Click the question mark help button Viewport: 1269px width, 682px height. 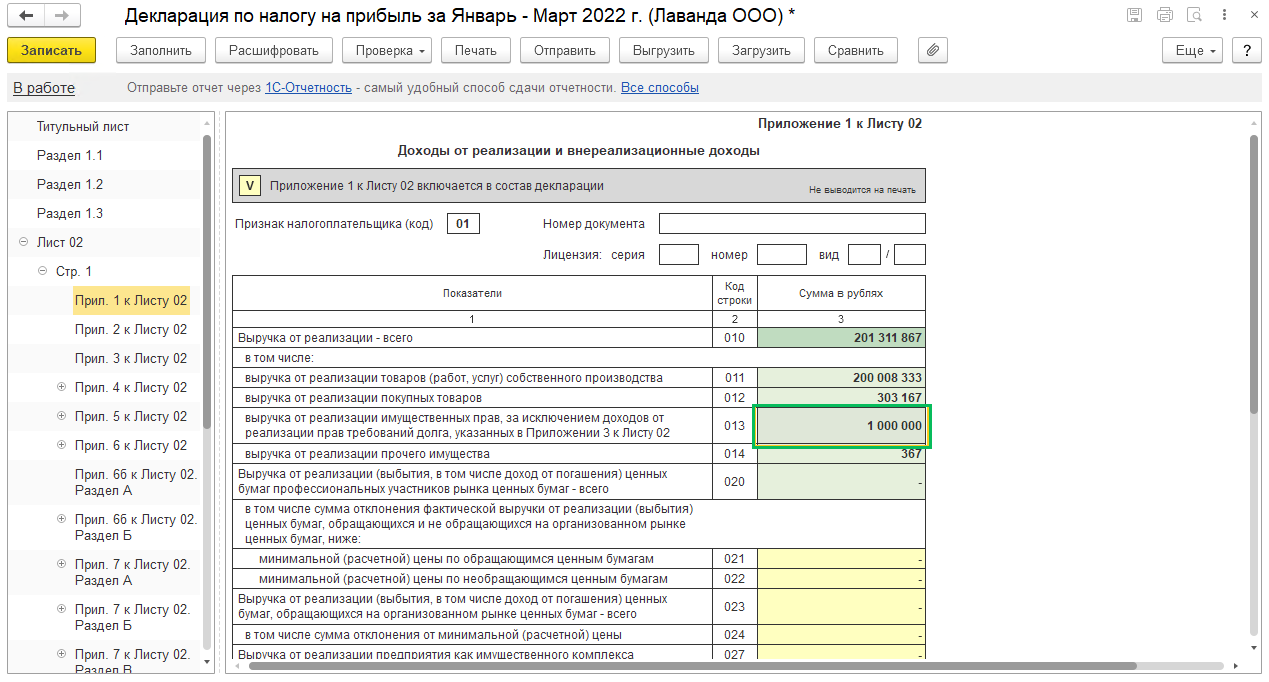[1246, 50]
